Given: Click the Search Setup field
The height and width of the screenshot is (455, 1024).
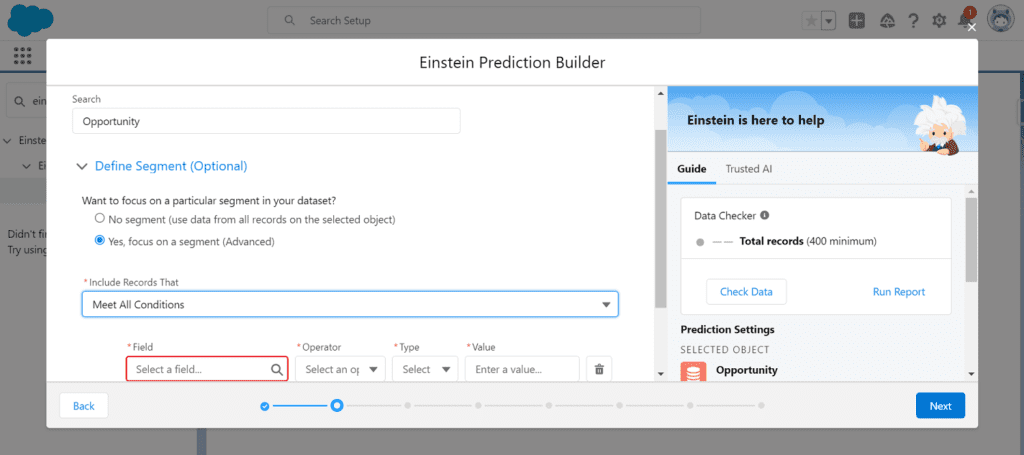Looking at the screenshot, I should [x=484, y=21].
